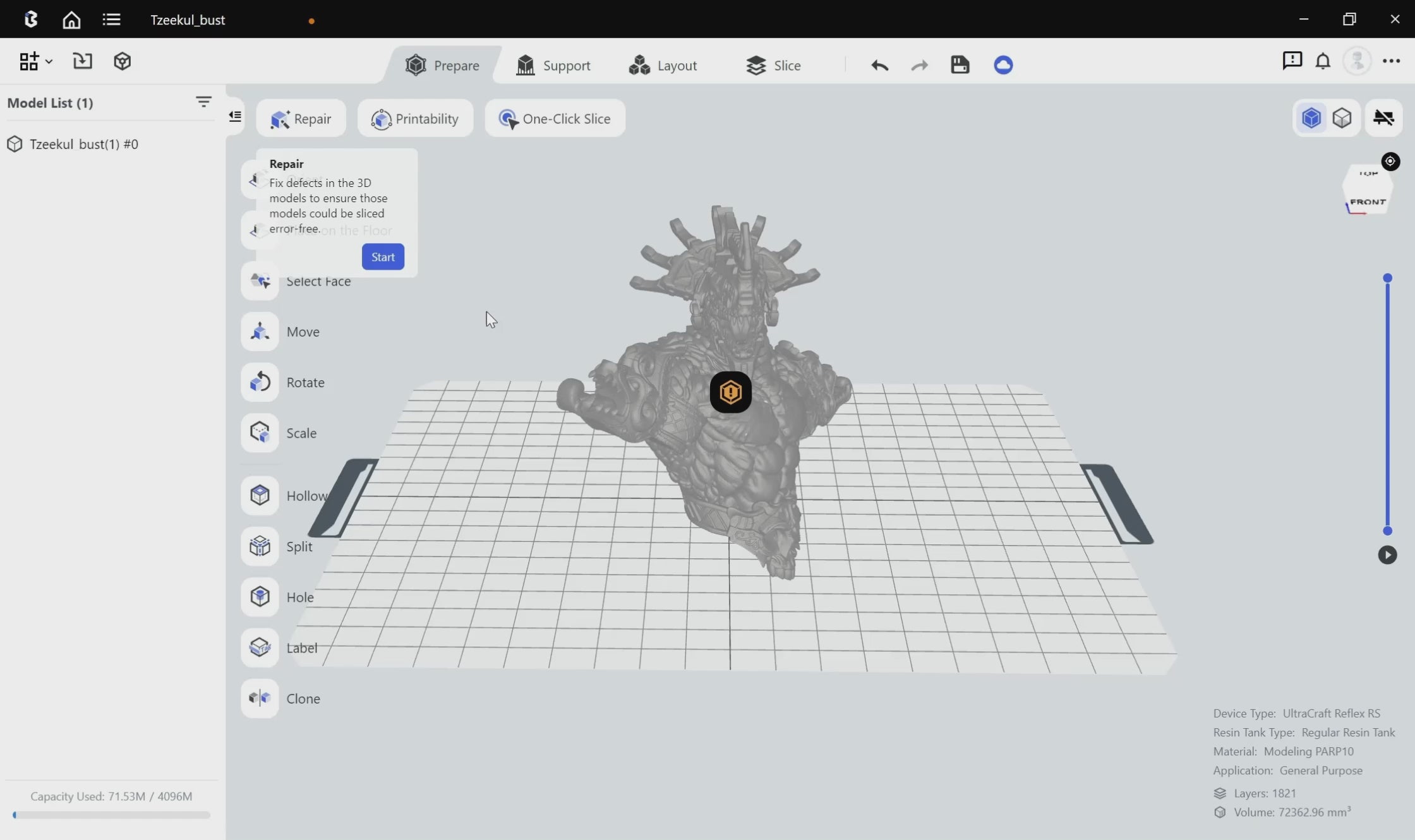Expand the layout grid dropdown arrow
Screen dimensions: 1415x840
(x=49, y=62)
